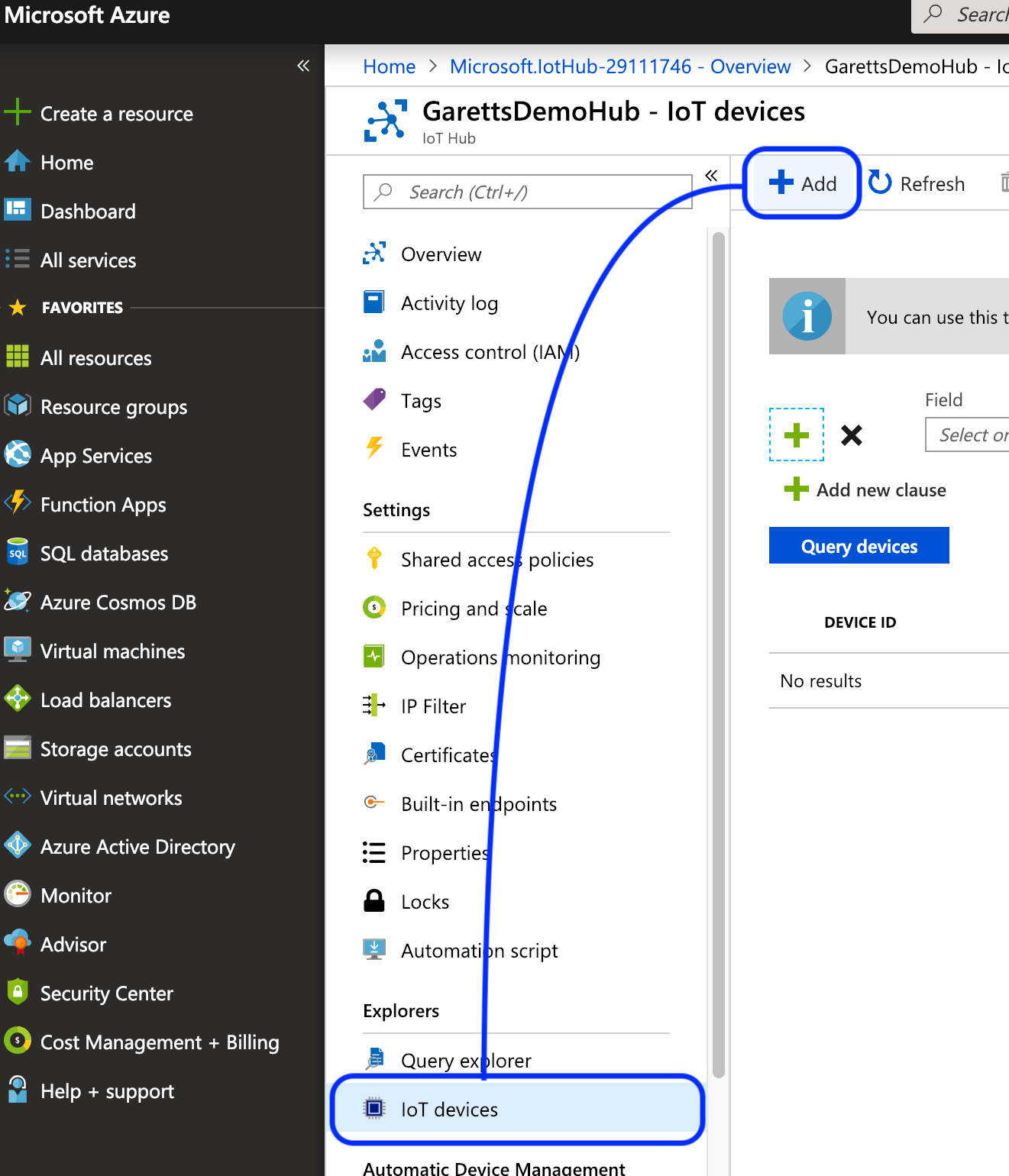Click Add new clause
The image size is (1009, 1176).
865,489
